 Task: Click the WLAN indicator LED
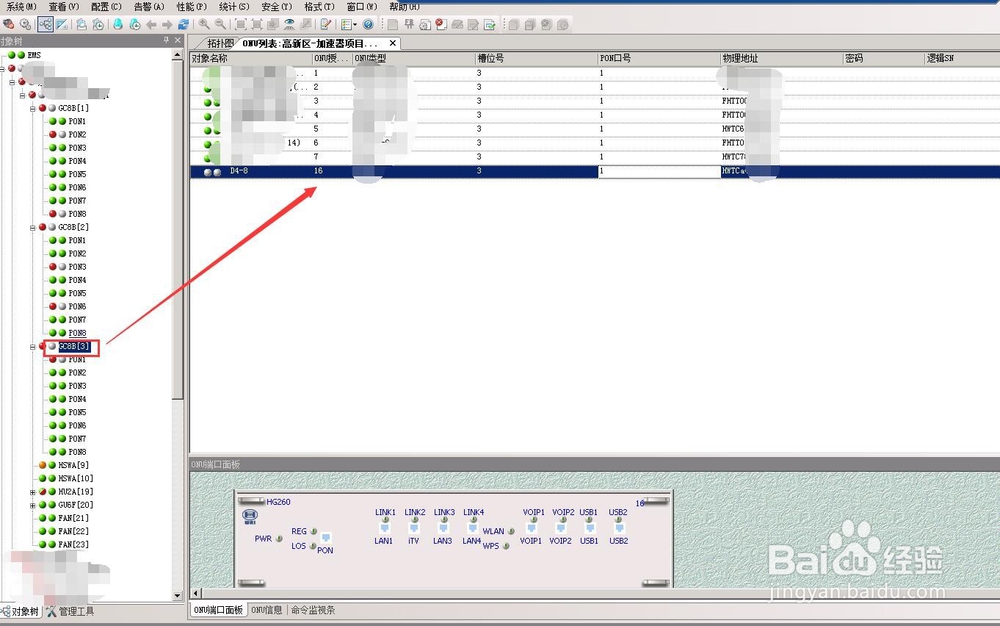point(511,531)
